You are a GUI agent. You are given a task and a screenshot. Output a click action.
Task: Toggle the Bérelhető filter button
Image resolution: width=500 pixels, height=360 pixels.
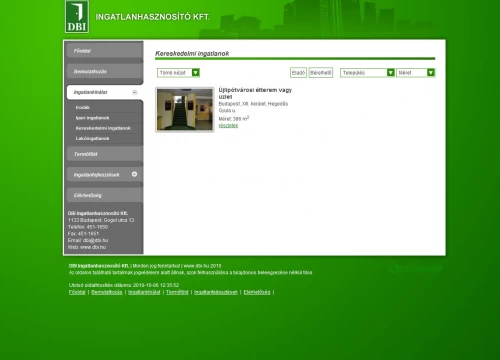pos(321,73)
